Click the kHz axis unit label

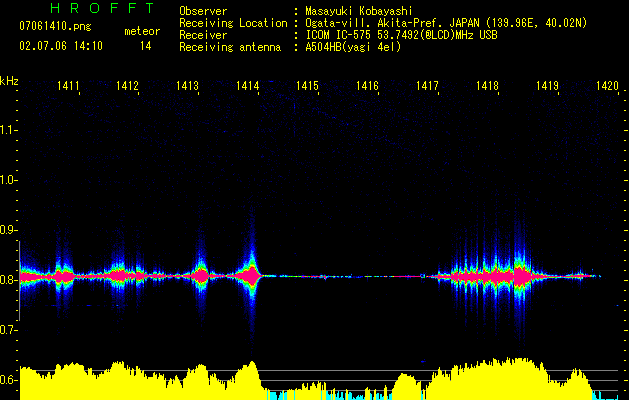(x=9, y=80)
